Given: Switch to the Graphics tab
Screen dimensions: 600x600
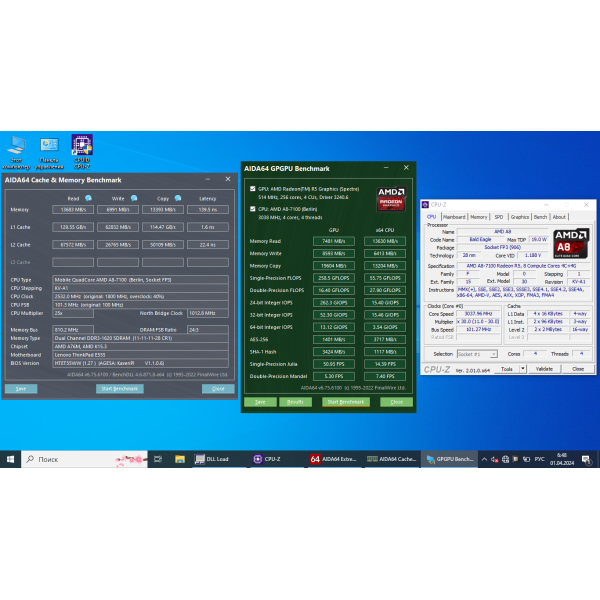Looking at the screenshot, I should tap(520, 217).
